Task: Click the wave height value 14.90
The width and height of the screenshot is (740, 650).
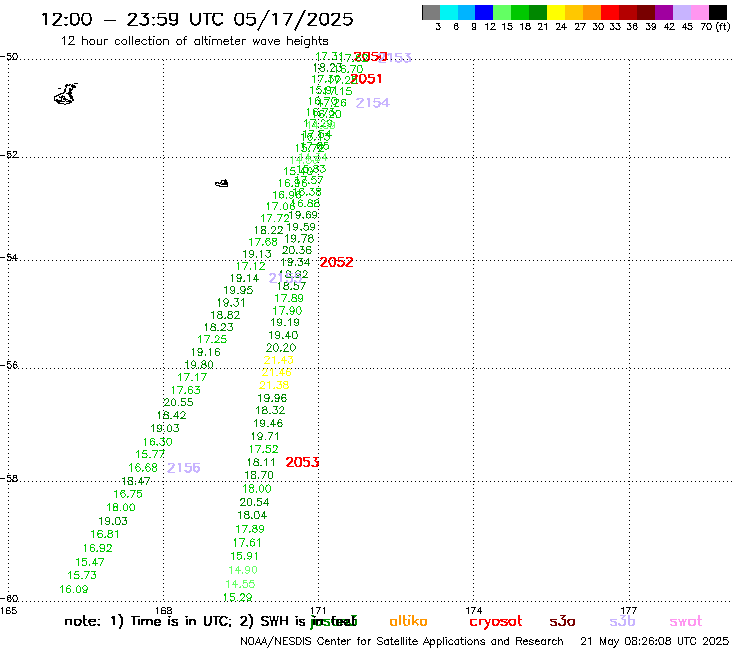Action: pyautogui.click(x=243, y=570)
